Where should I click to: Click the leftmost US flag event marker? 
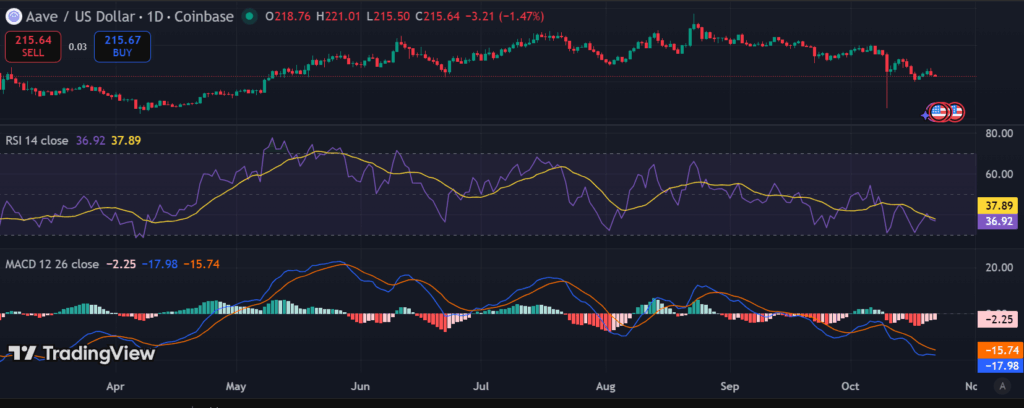pyautogui.click(x=938, y=112)
